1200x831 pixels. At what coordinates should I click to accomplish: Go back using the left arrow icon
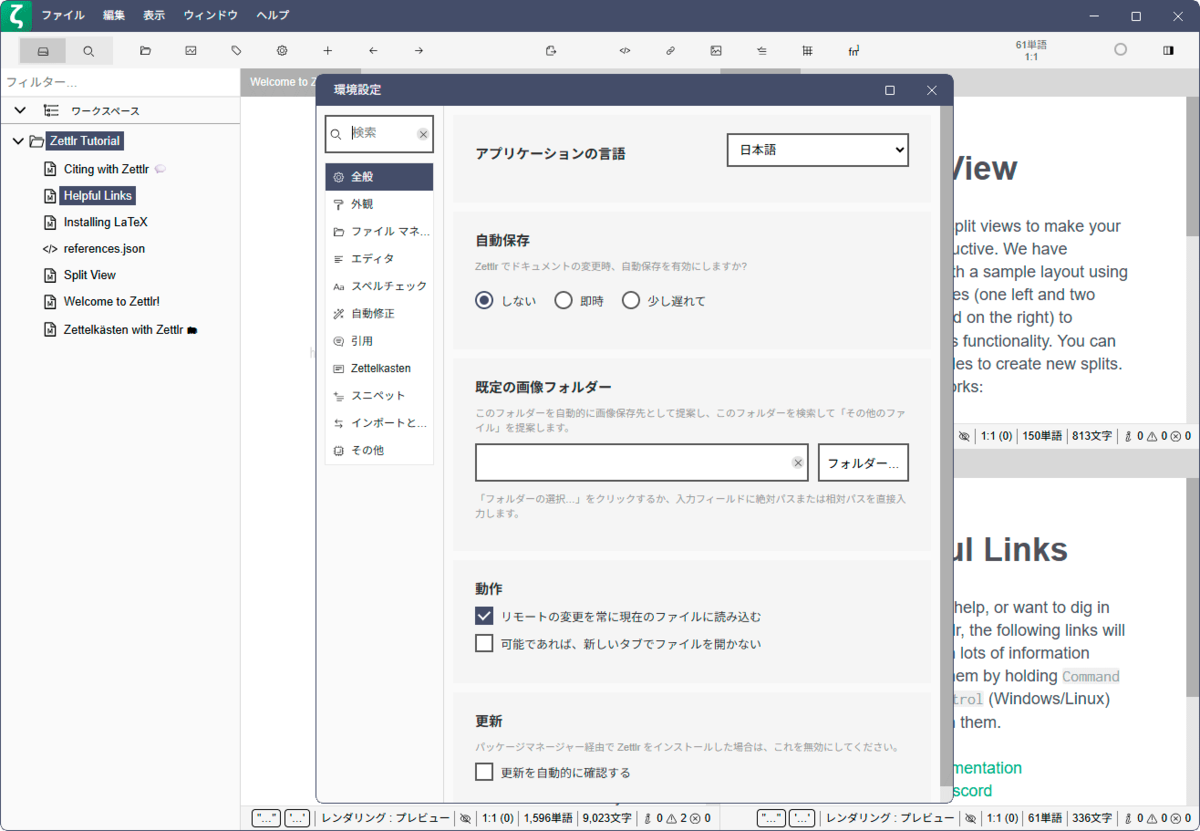tap(373, 51)
